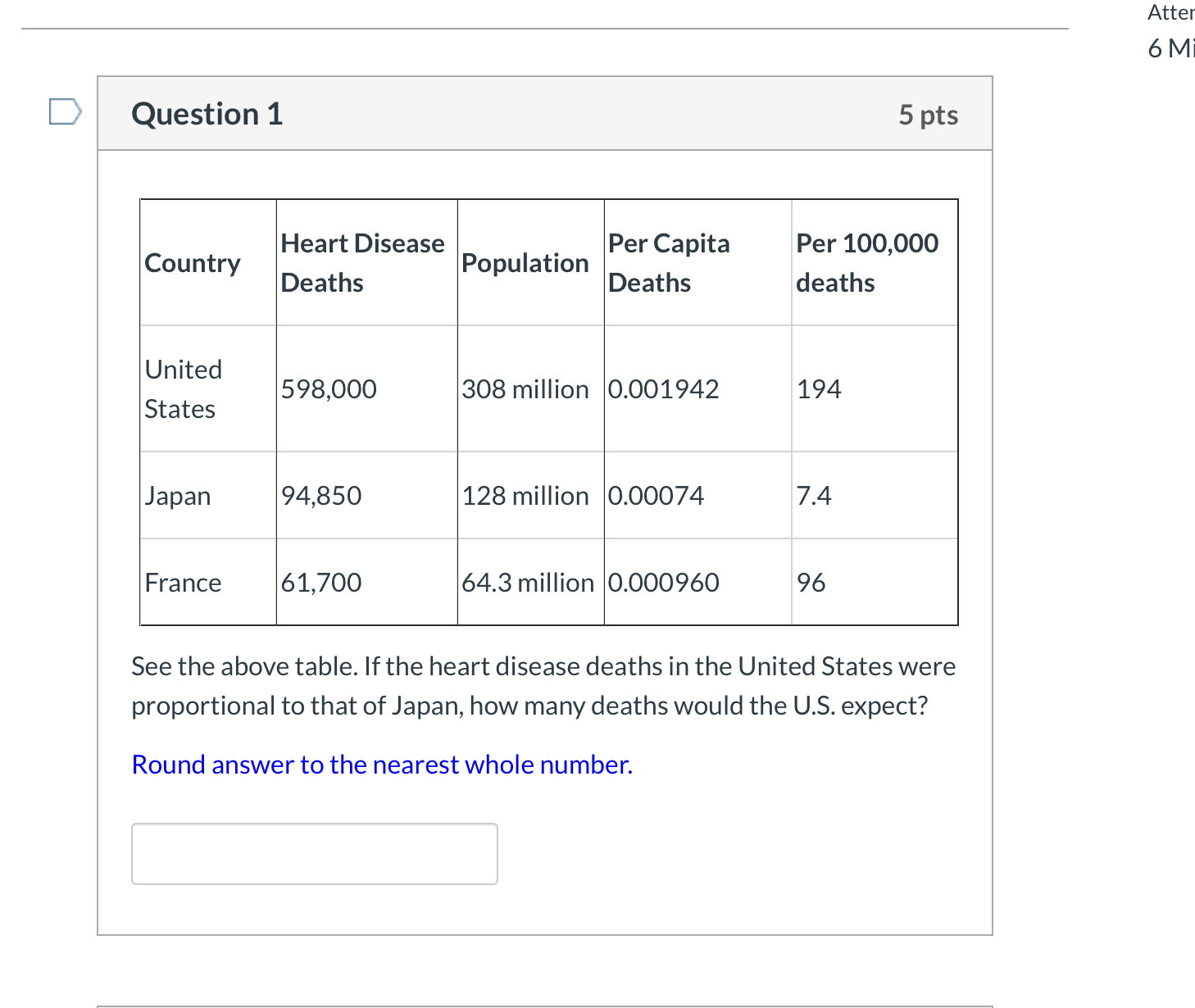Flag Question 1 with the flag icon

point(65,111)
